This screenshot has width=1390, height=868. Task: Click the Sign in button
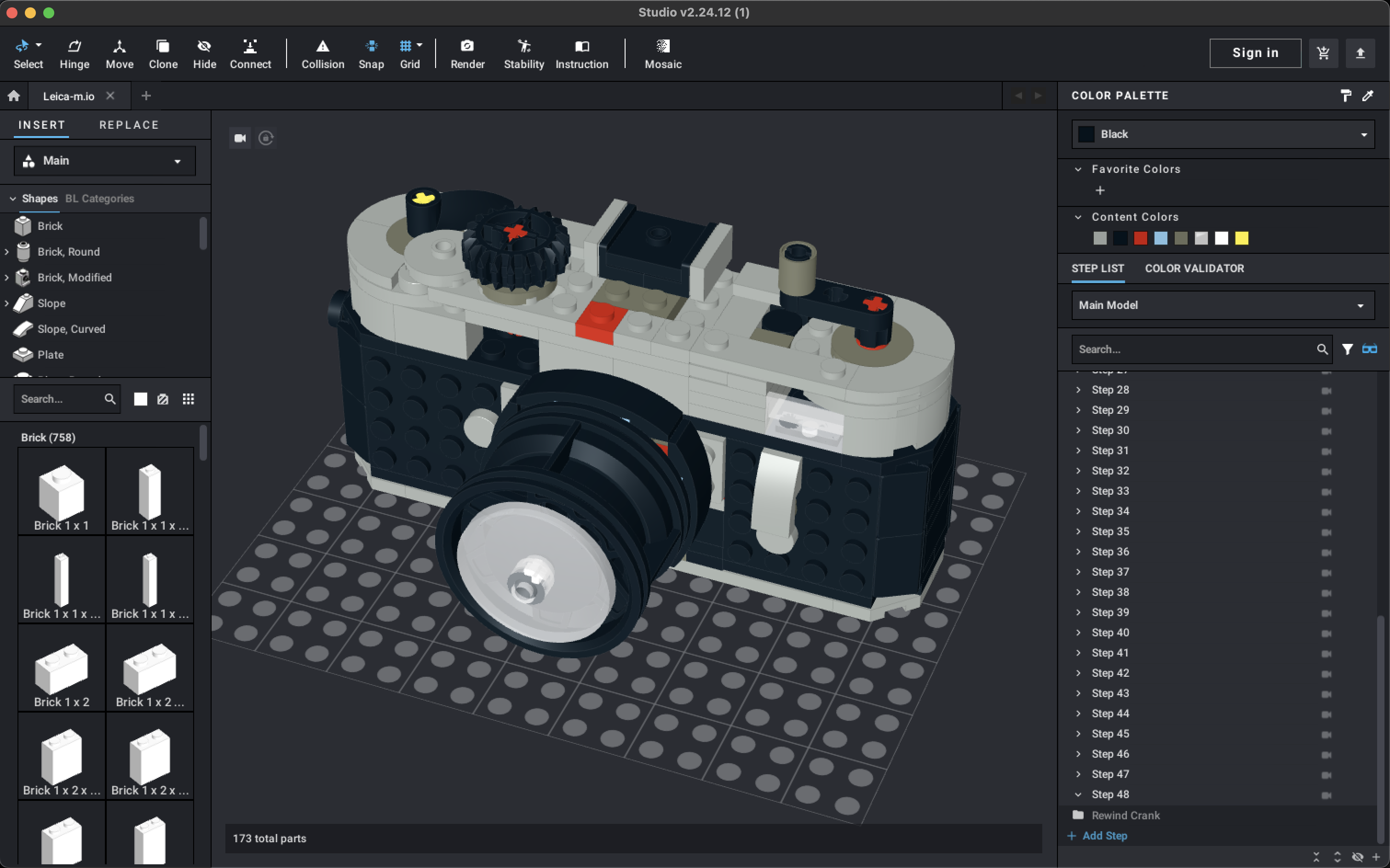pyautogui.click(x=1255, y=53)
